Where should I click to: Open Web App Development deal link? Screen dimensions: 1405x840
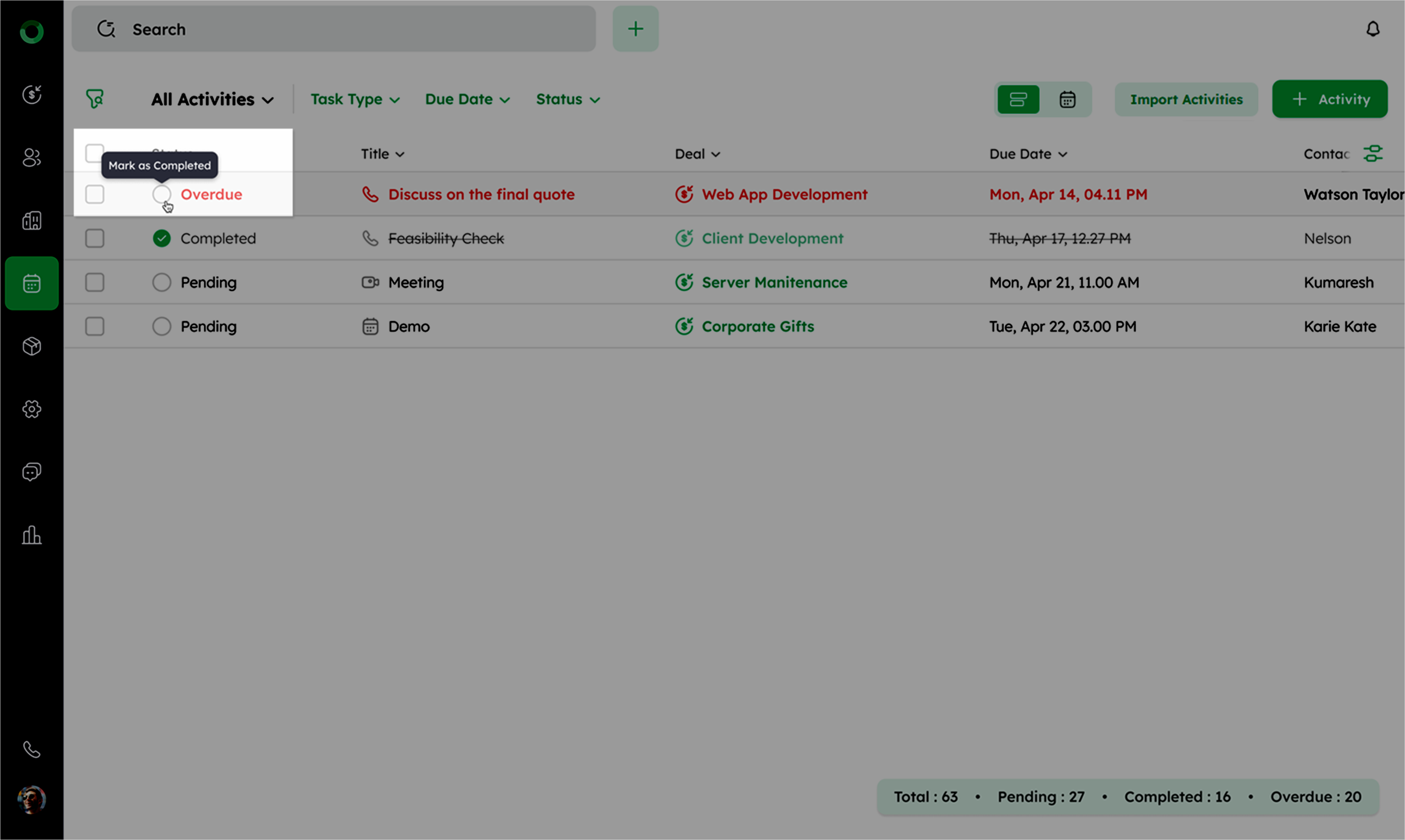pos(784,194)
